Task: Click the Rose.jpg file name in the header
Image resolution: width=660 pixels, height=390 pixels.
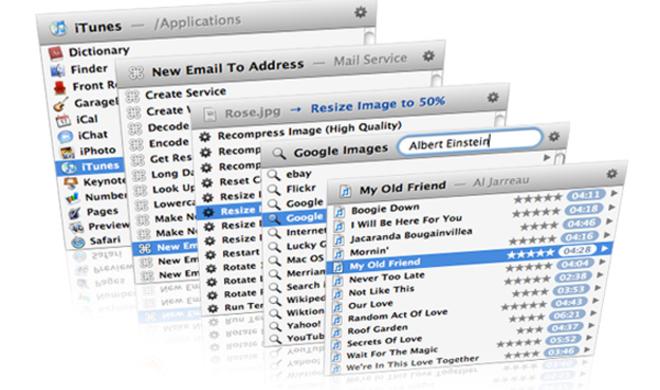Action: (x=253, y=113)
